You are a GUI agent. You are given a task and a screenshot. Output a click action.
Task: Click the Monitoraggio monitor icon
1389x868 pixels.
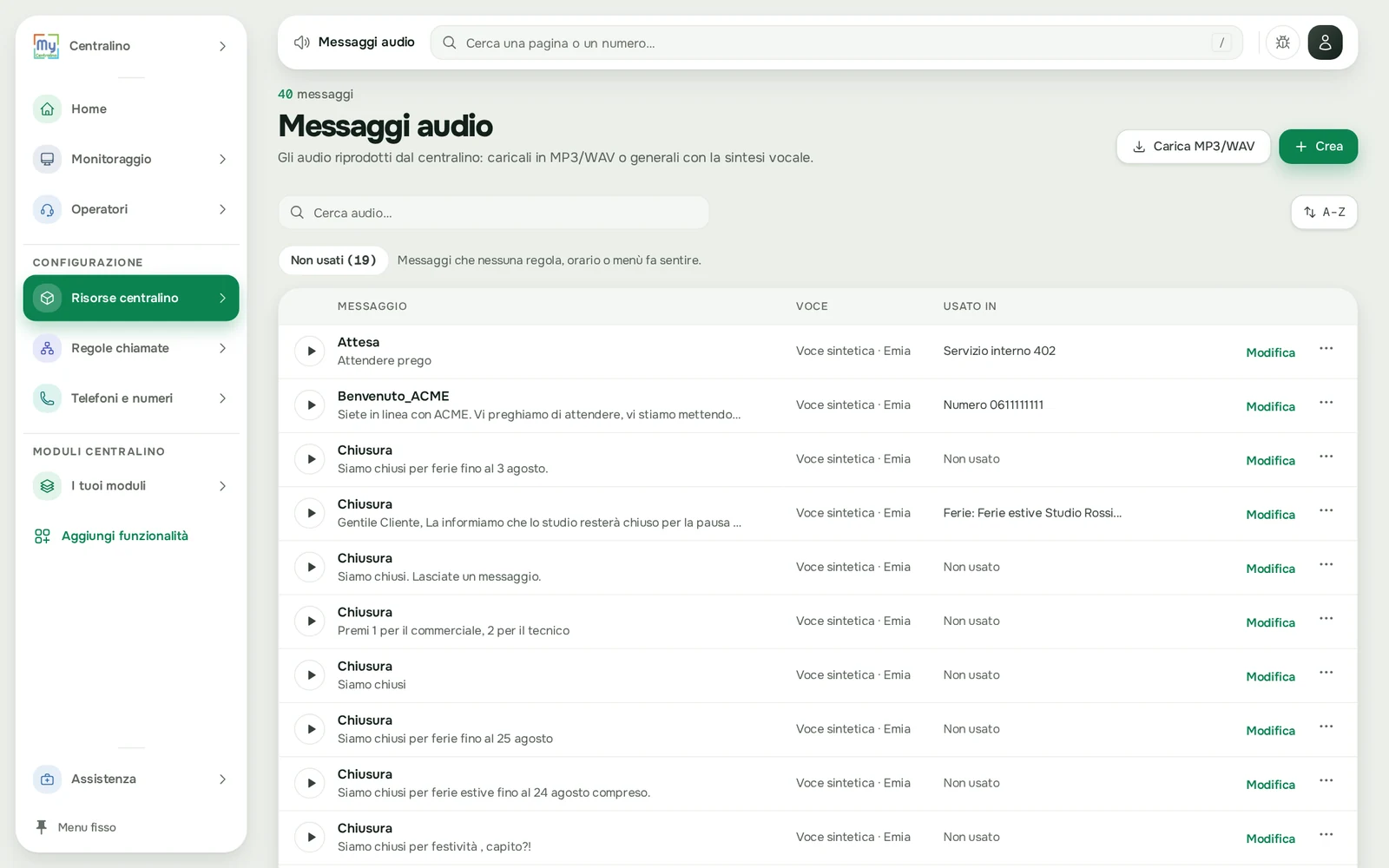click(x=48, y=160)
